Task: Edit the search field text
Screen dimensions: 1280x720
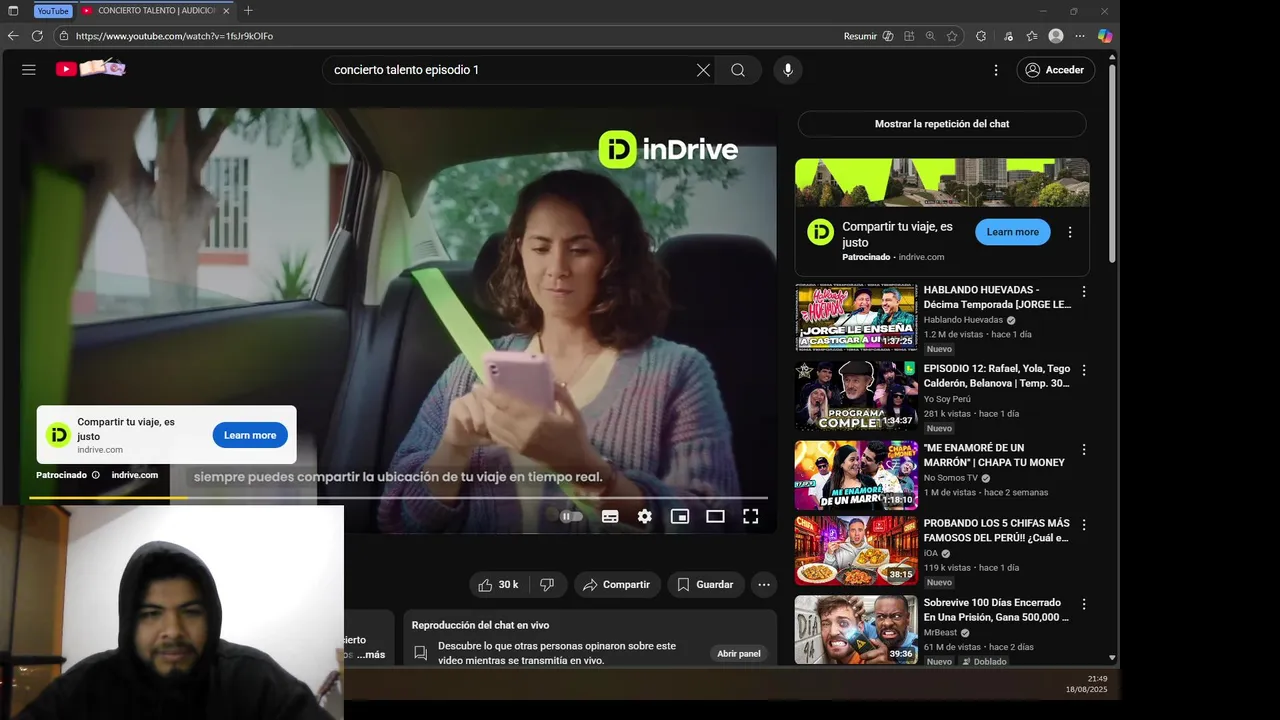Action: coord(510,70)
